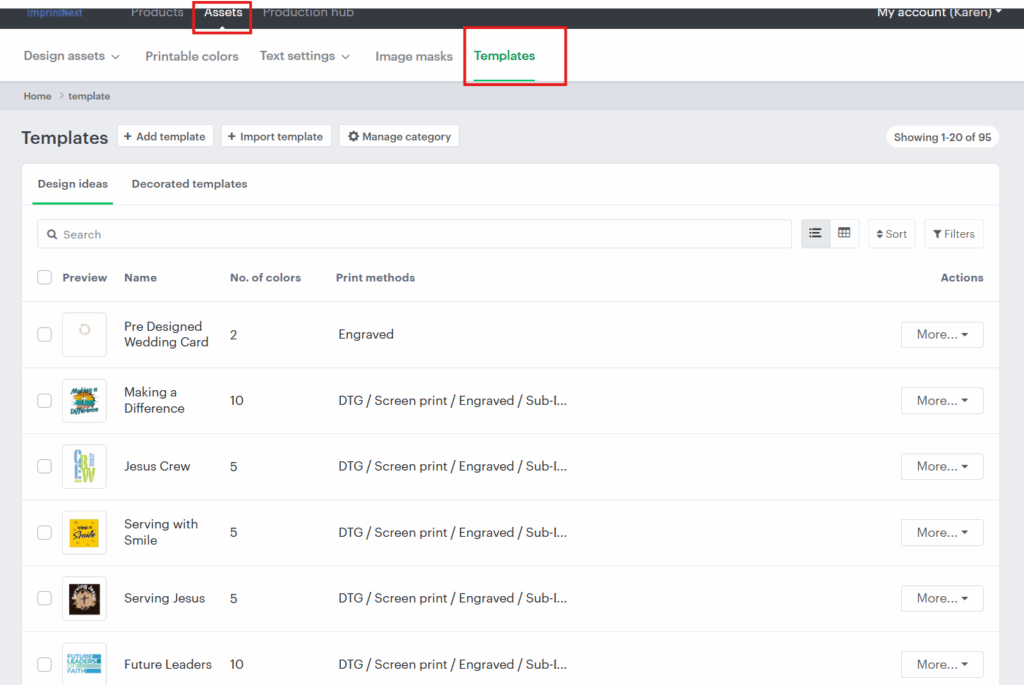Click the ImprintNext logo
This screenshot has width=1024, height=685.
(57, 13)
